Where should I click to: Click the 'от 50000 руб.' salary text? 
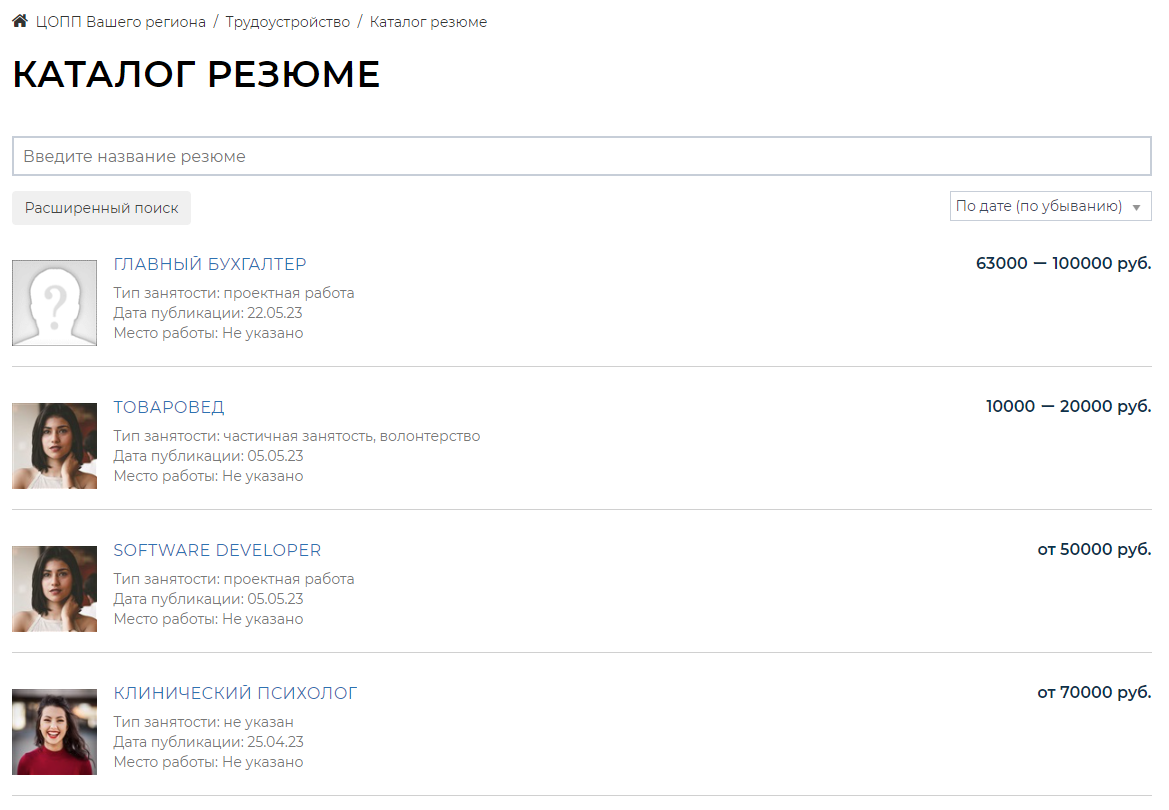tap(1094, 550)
